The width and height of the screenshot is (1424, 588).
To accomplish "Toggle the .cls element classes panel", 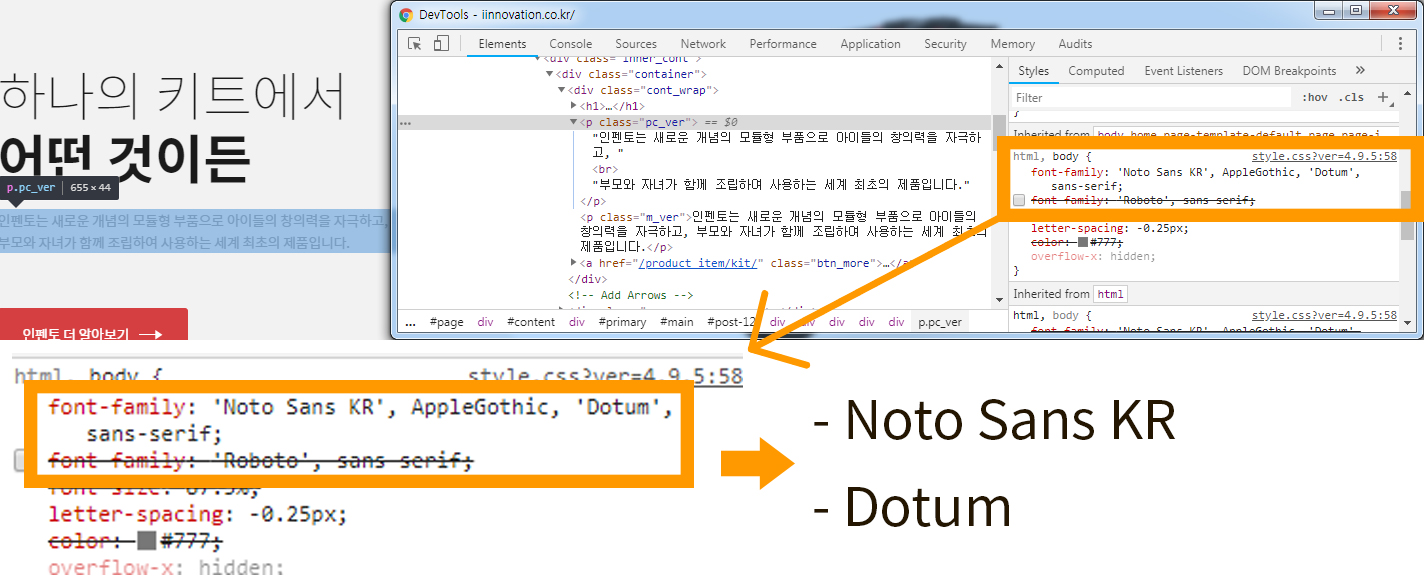I will click(1352, 97).
